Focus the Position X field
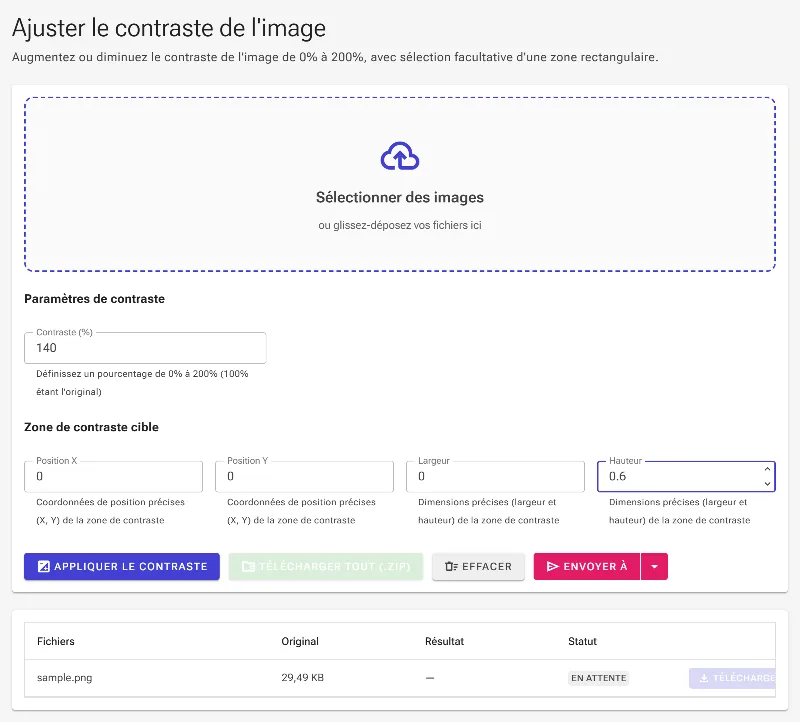The height and width of the screenshot is (722, 800). point(113,477)
